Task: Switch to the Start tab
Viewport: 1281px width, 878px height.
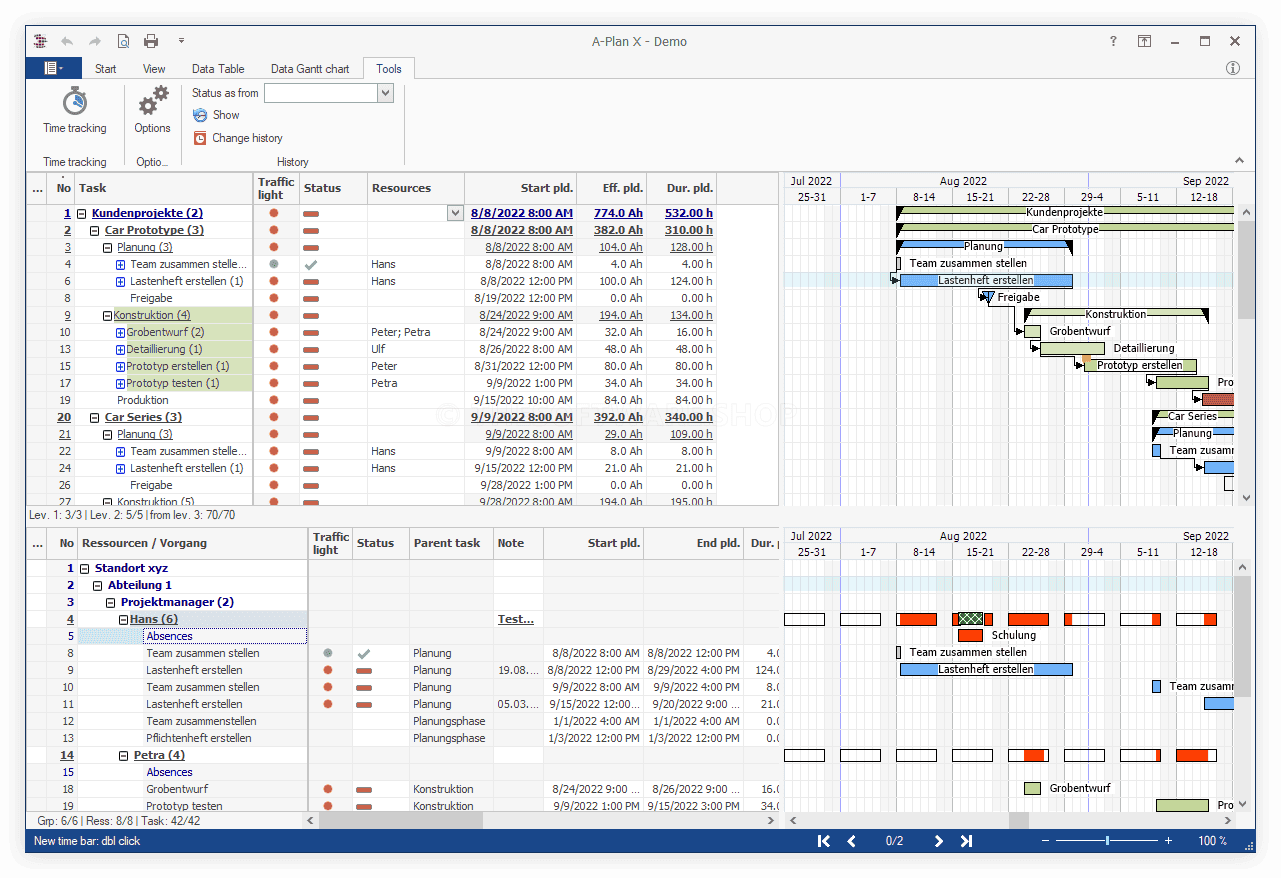Action: (x=106, y=69)
